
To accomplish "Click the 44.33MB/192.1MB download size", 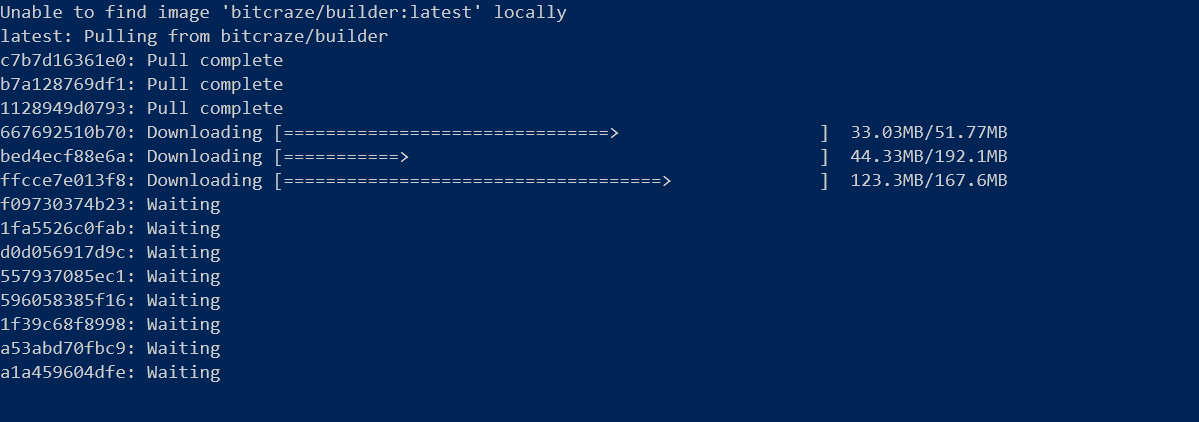I will 928,157.
